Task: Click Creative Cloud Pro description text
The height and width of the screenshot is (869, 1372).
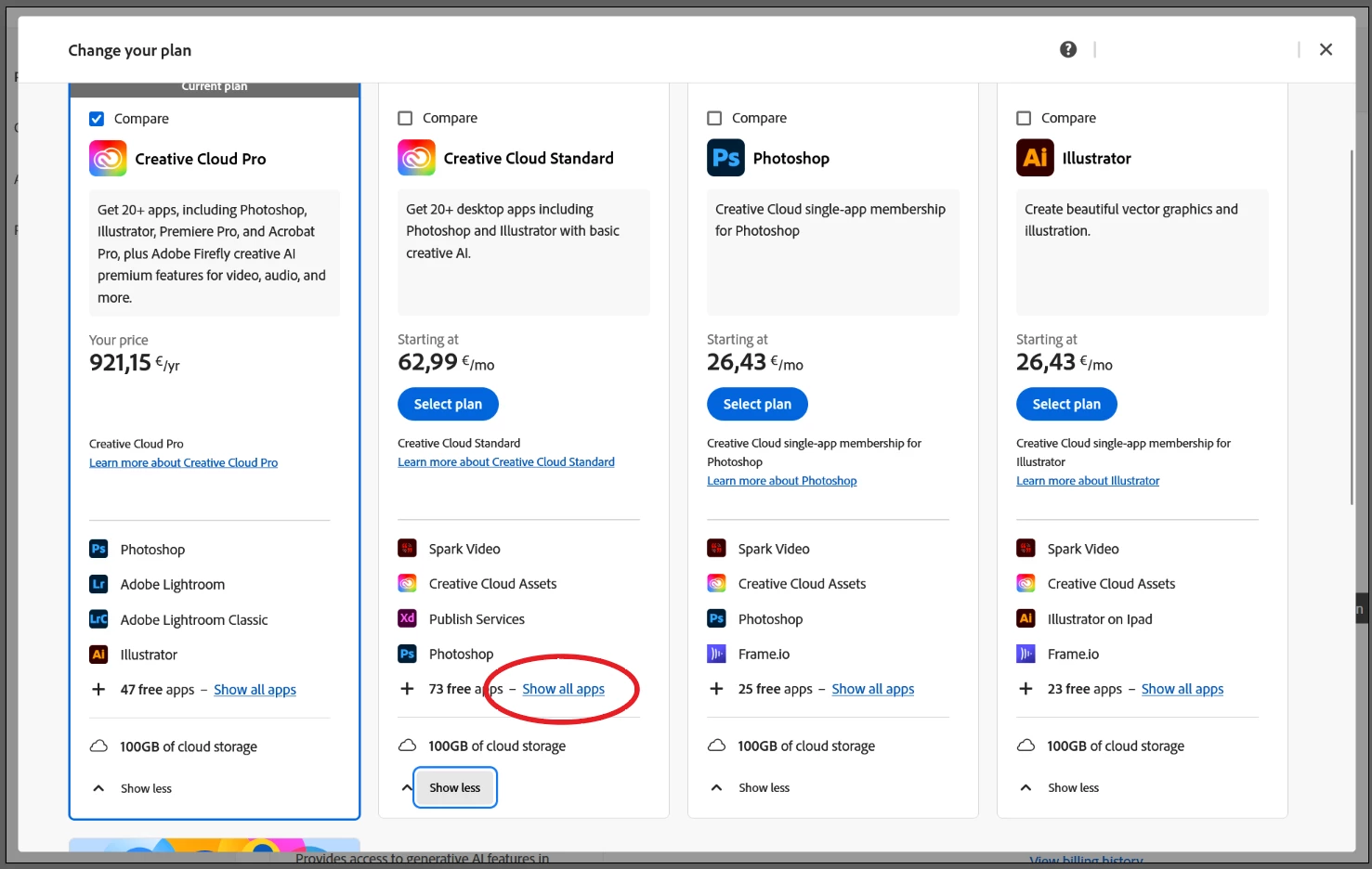Action: (214, 253)
